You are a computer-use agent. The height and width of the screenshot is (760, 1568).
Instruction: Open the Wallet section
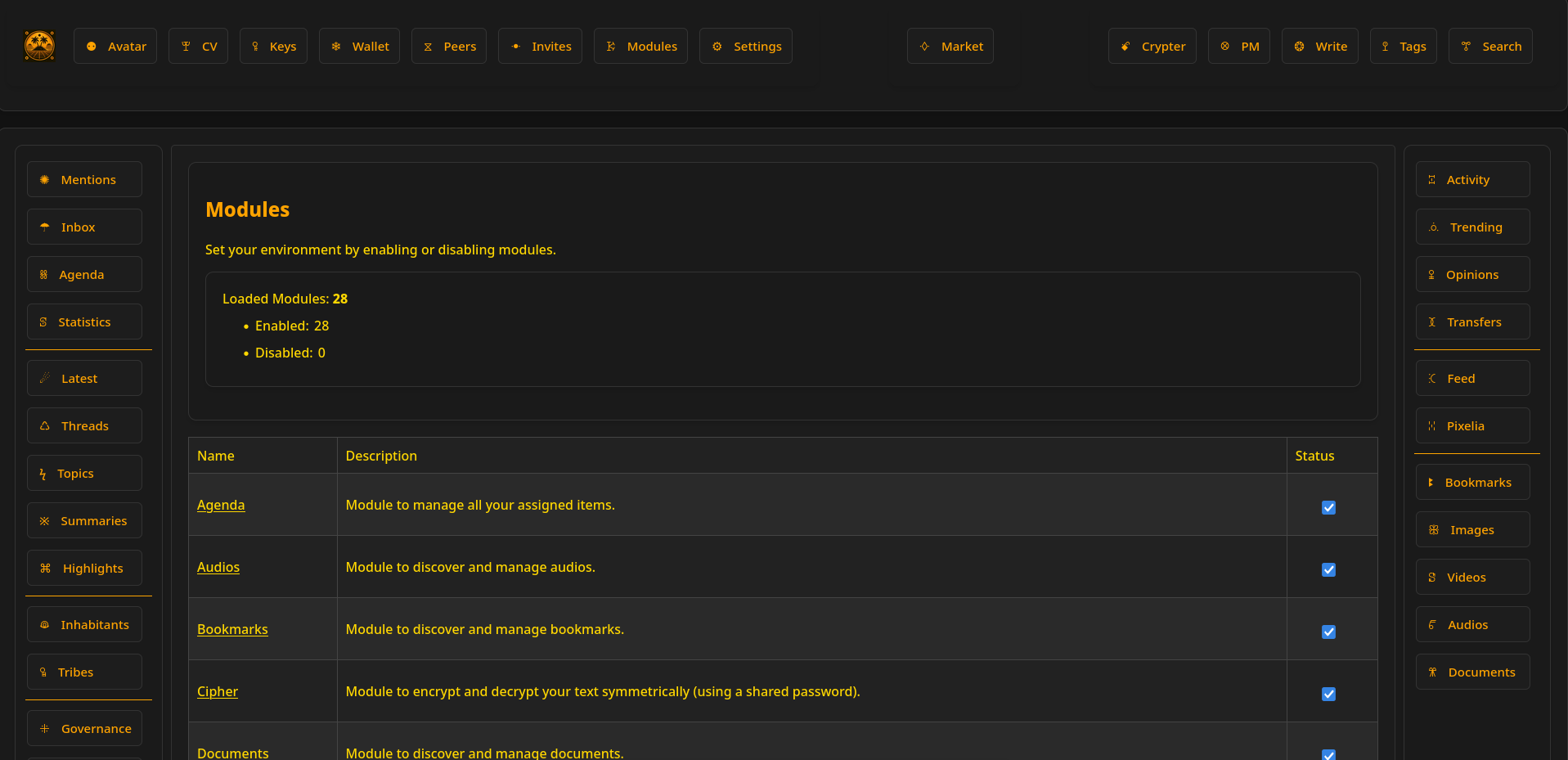(359, 46)
